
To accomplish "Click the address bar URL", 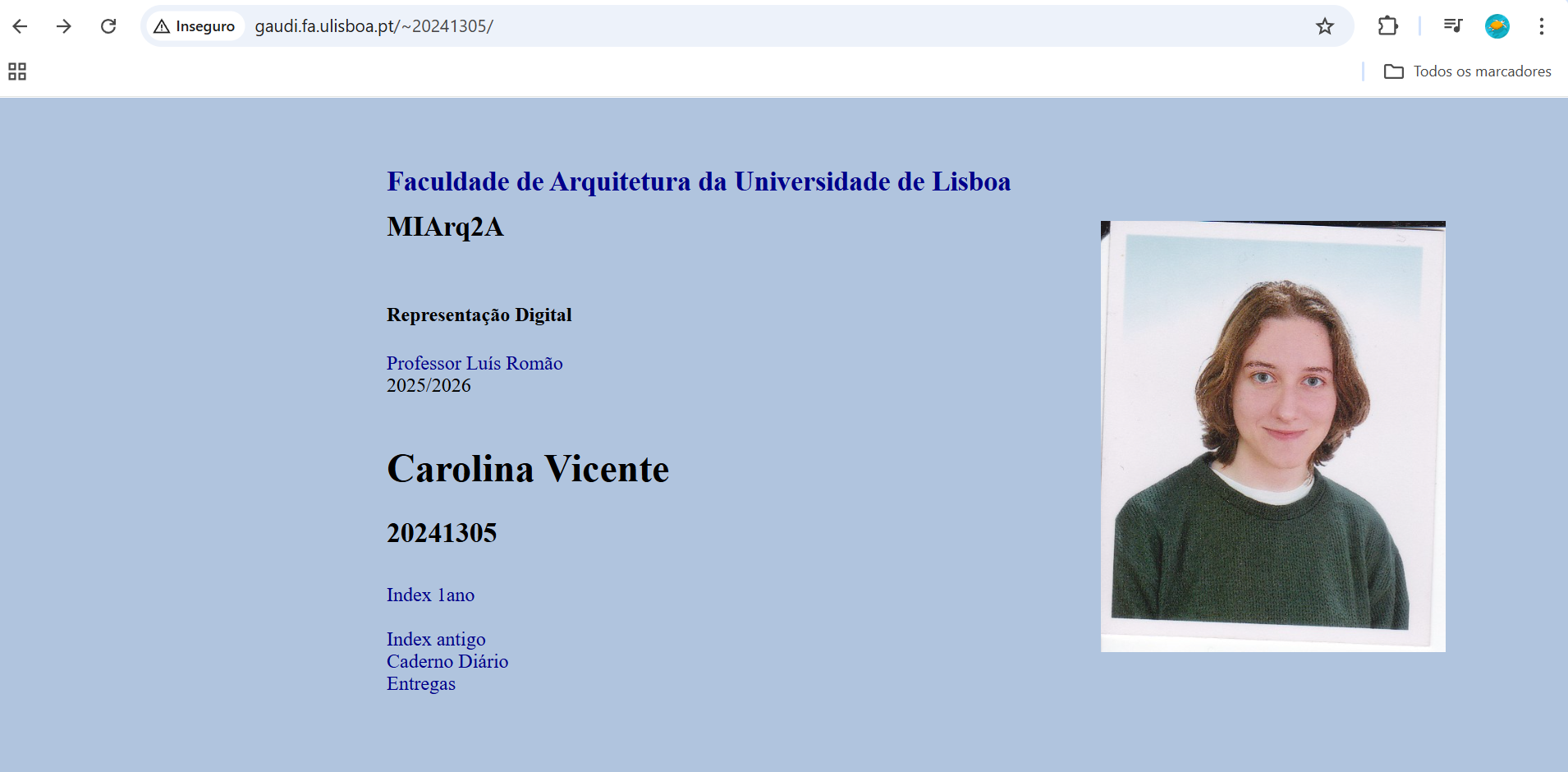I will pos(374,26).
